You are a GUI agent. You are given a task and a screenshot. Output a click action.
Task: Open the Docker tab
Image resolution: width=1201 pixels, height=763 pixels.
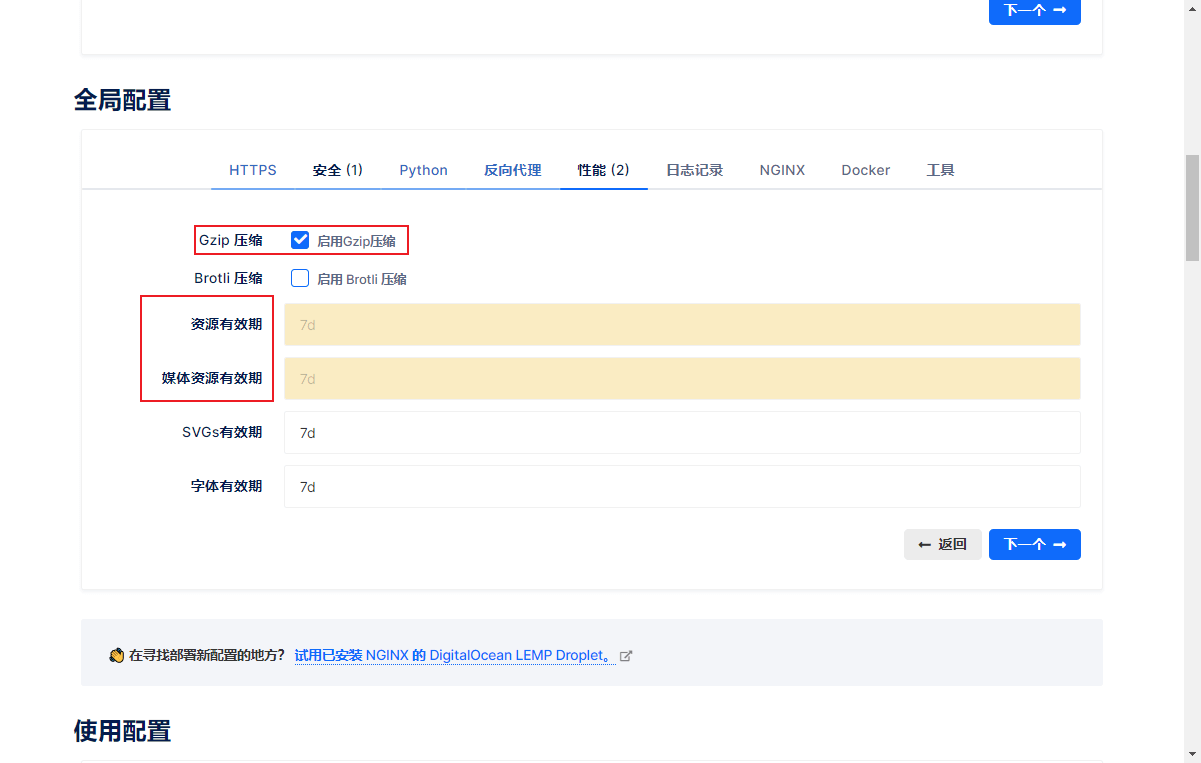pos(865,170)
